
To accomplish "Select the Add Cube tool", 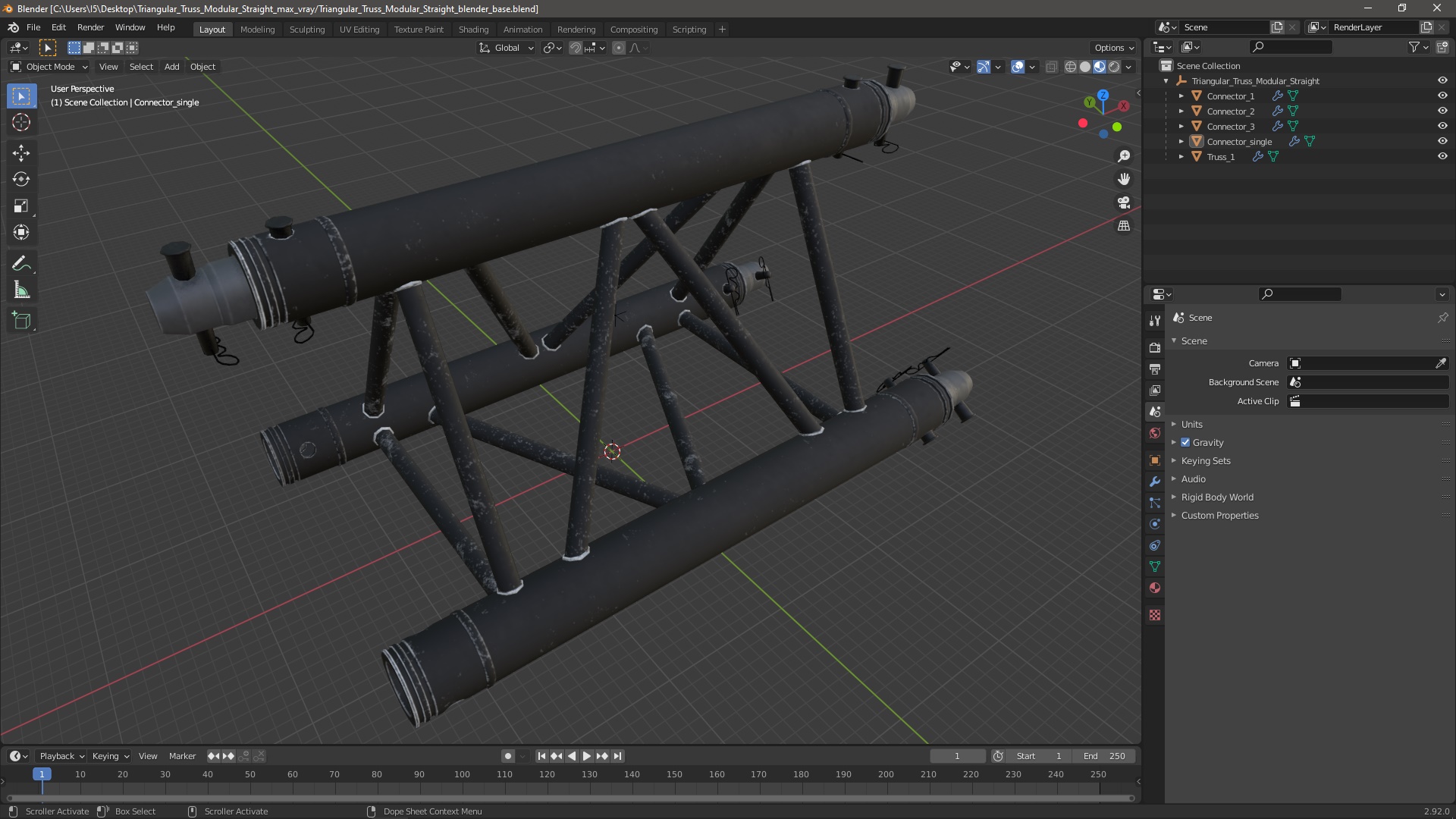I will pos(21,321).
